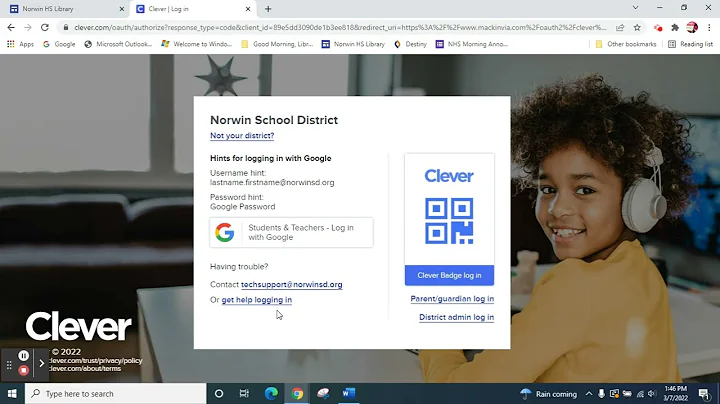
Task: Open the Windows Start menu
Action: click(12, 394)
